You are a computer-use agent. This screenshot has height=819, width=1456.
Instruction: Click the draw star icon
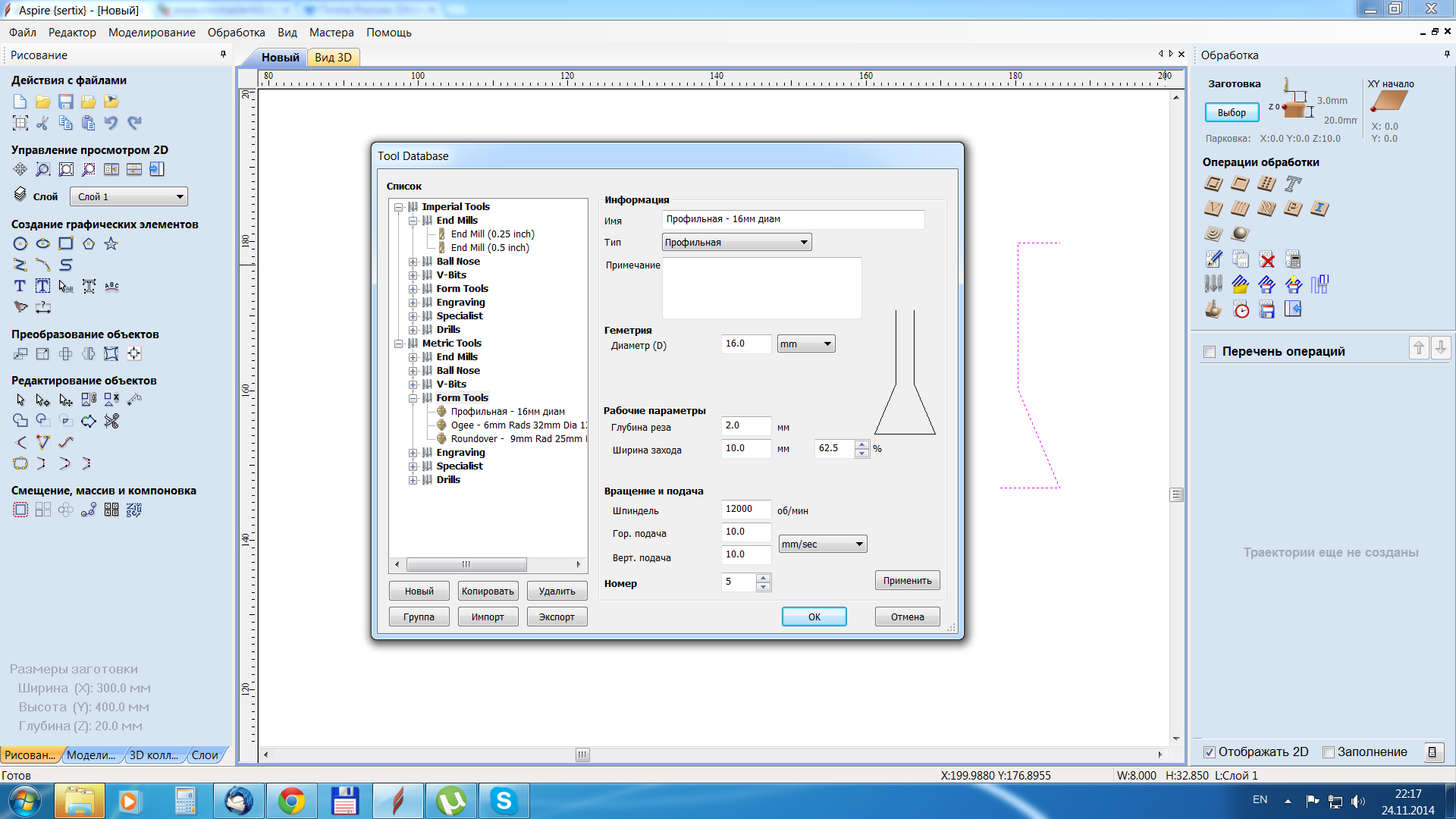pos(111,243)
